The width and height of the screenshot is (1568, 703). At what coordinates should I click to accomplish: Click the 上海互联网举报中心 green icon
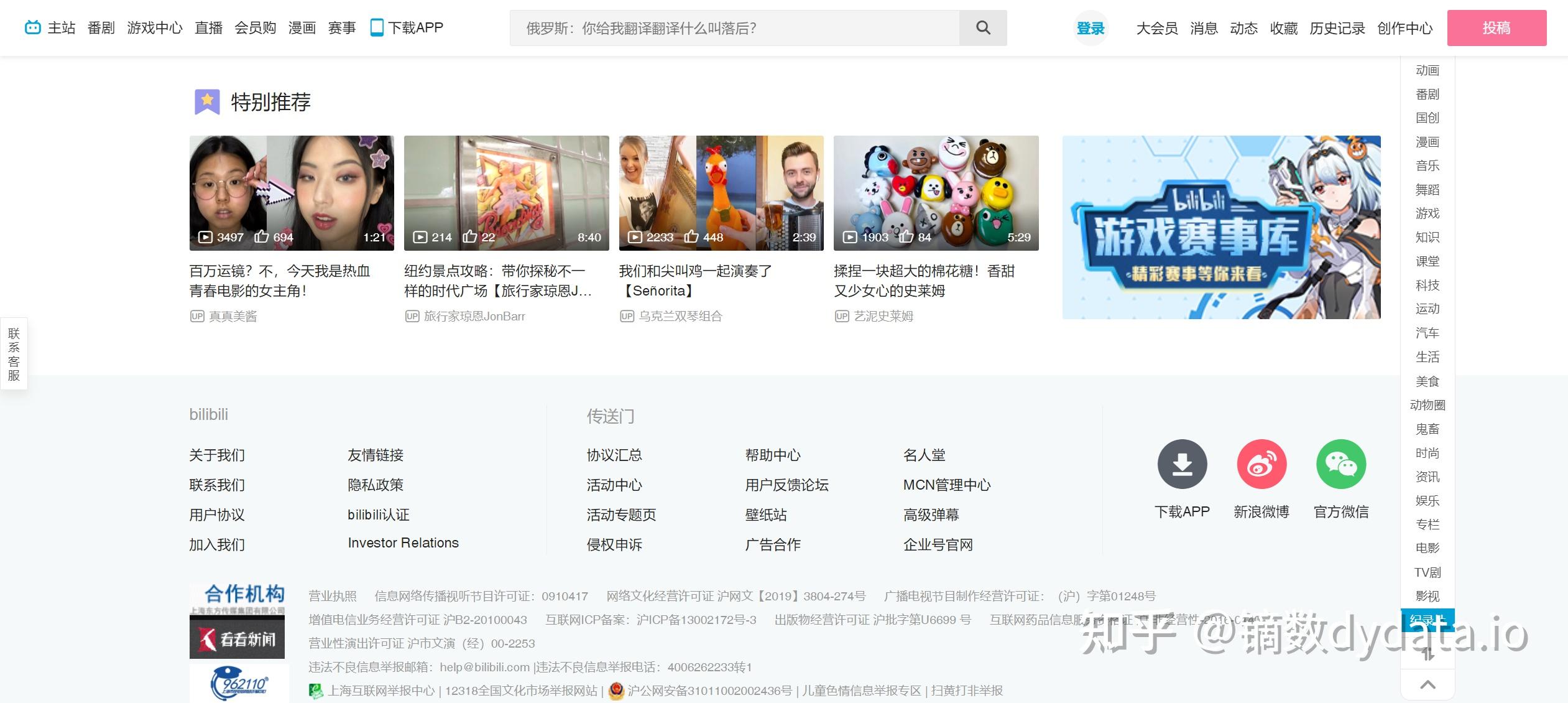(316, 691)
